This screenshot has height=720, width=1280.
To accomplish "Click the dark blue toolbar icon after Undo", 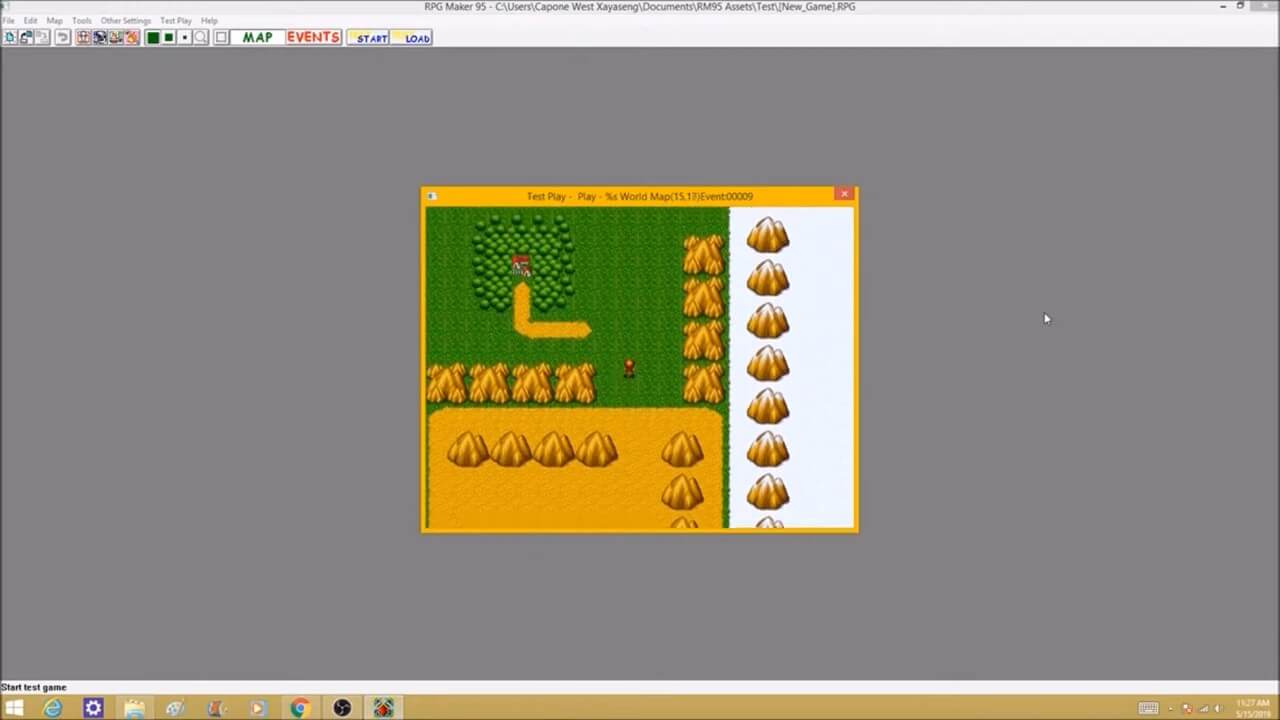I will 100,38.
